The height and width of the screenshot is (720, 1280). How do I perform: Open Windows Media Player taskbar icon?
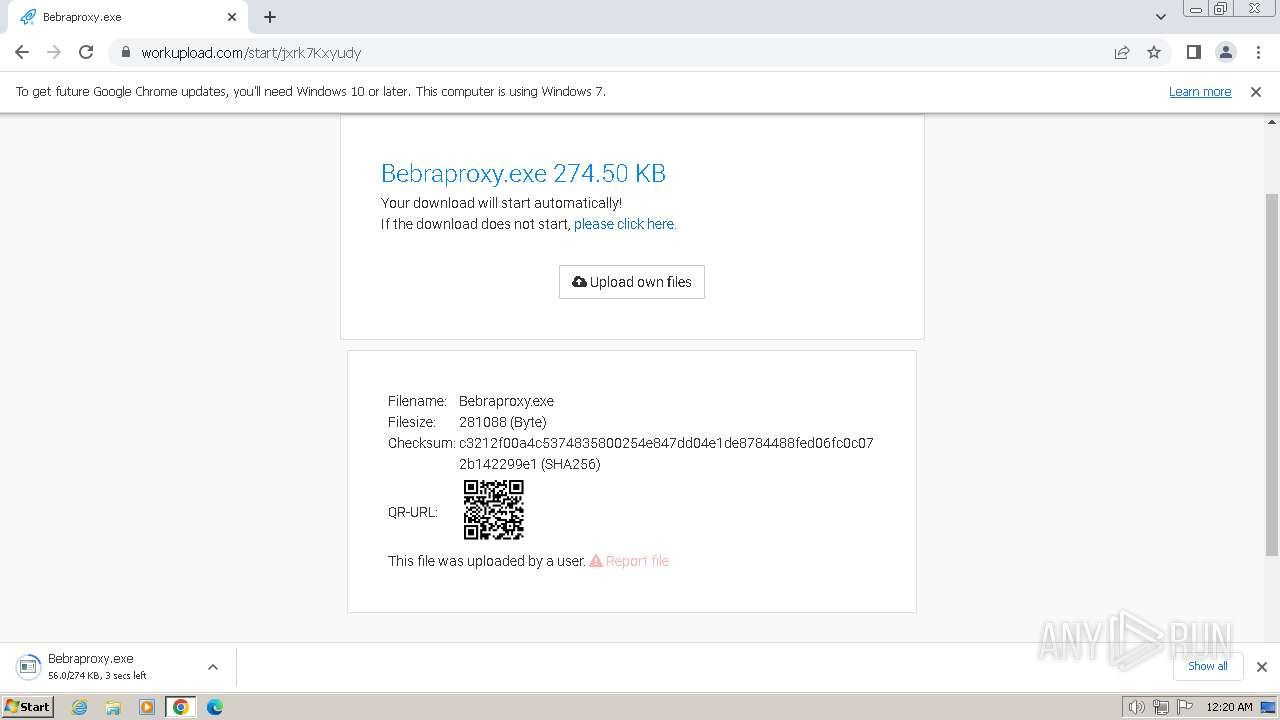147,707
